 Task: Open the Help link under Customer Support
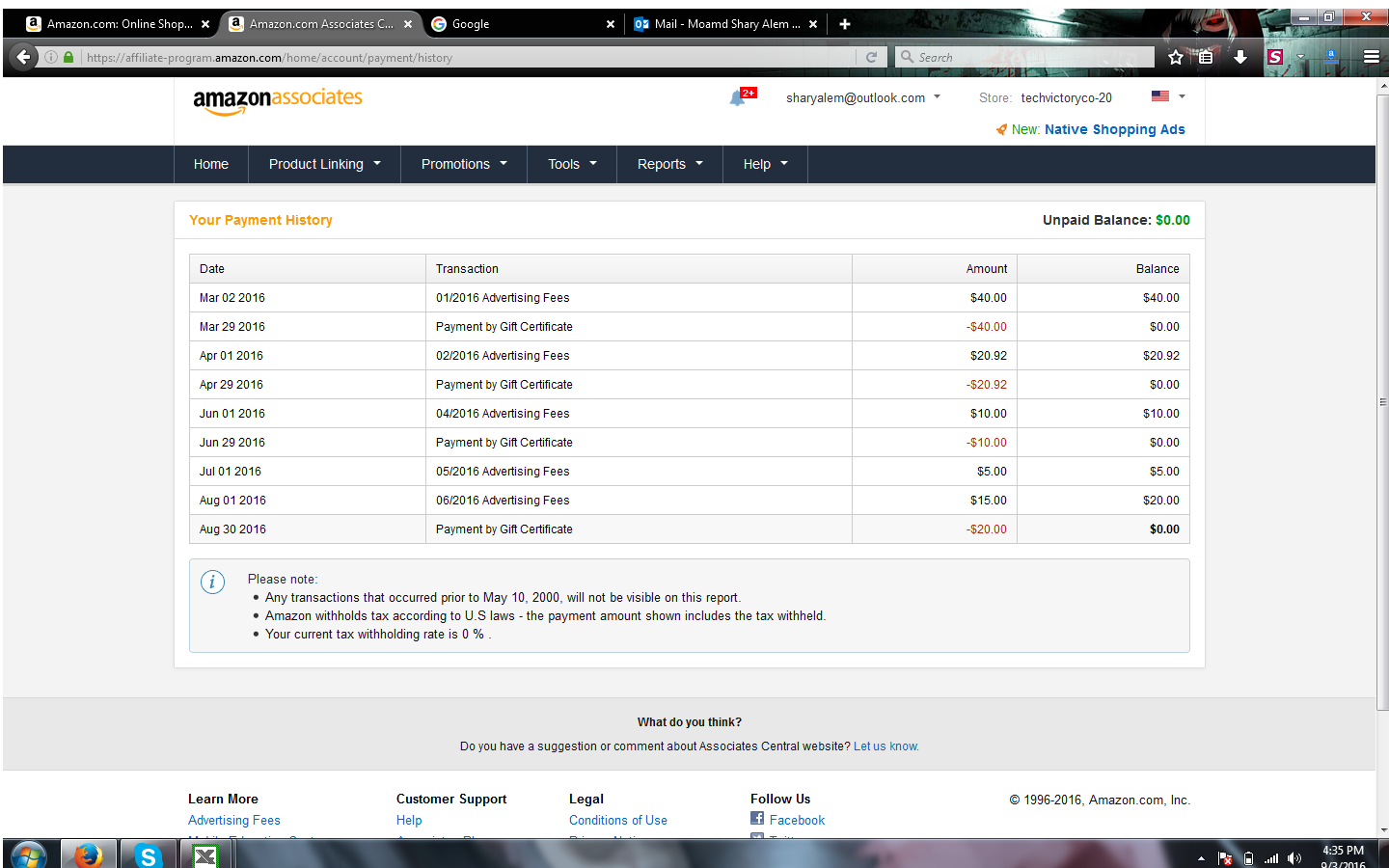(x=409, y=821)
